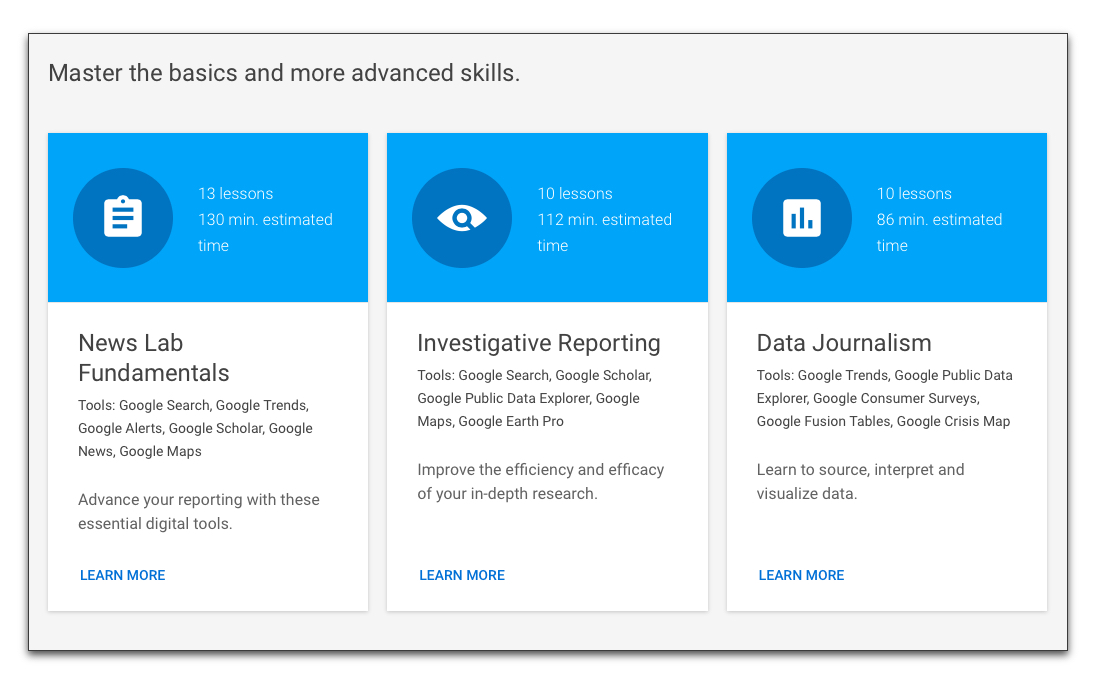Open Learn More for Investigative Reporting
Screen dimensions: 1096x683
(462, 575)
